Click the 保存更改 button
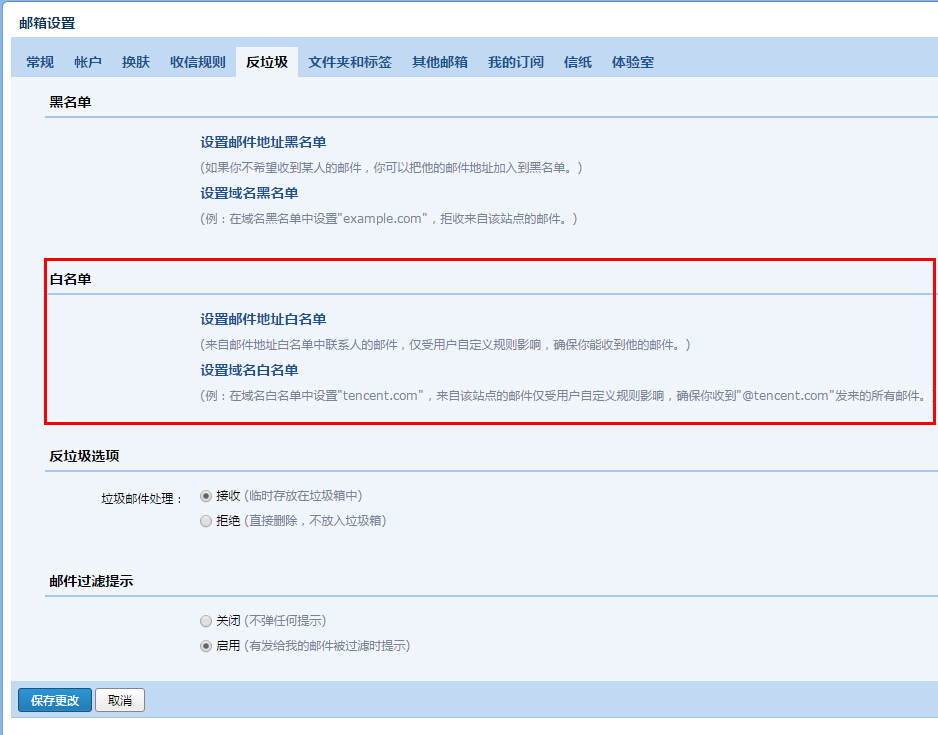Image resolution: width=938 pixels, height=735 pixels. (55, 700)
